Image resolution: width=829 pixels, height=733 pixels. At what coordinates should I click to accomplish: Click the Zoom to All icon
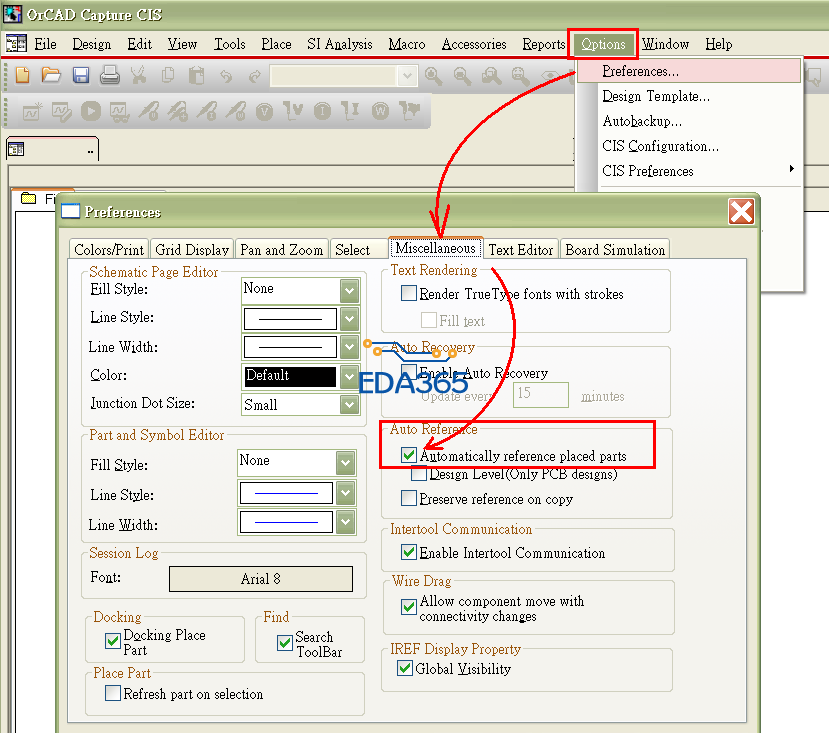coord(521,76)
